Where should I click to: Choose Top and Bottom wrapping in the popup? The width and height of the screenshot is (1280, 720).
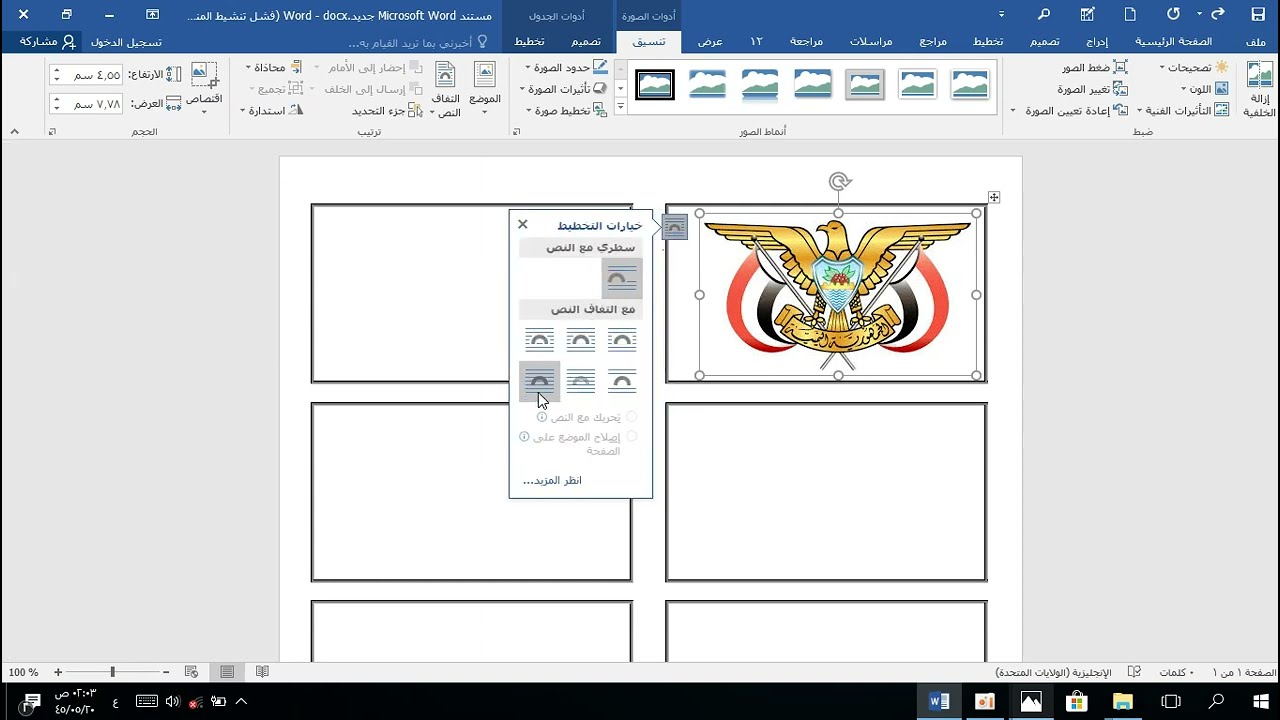pos(621,381)
